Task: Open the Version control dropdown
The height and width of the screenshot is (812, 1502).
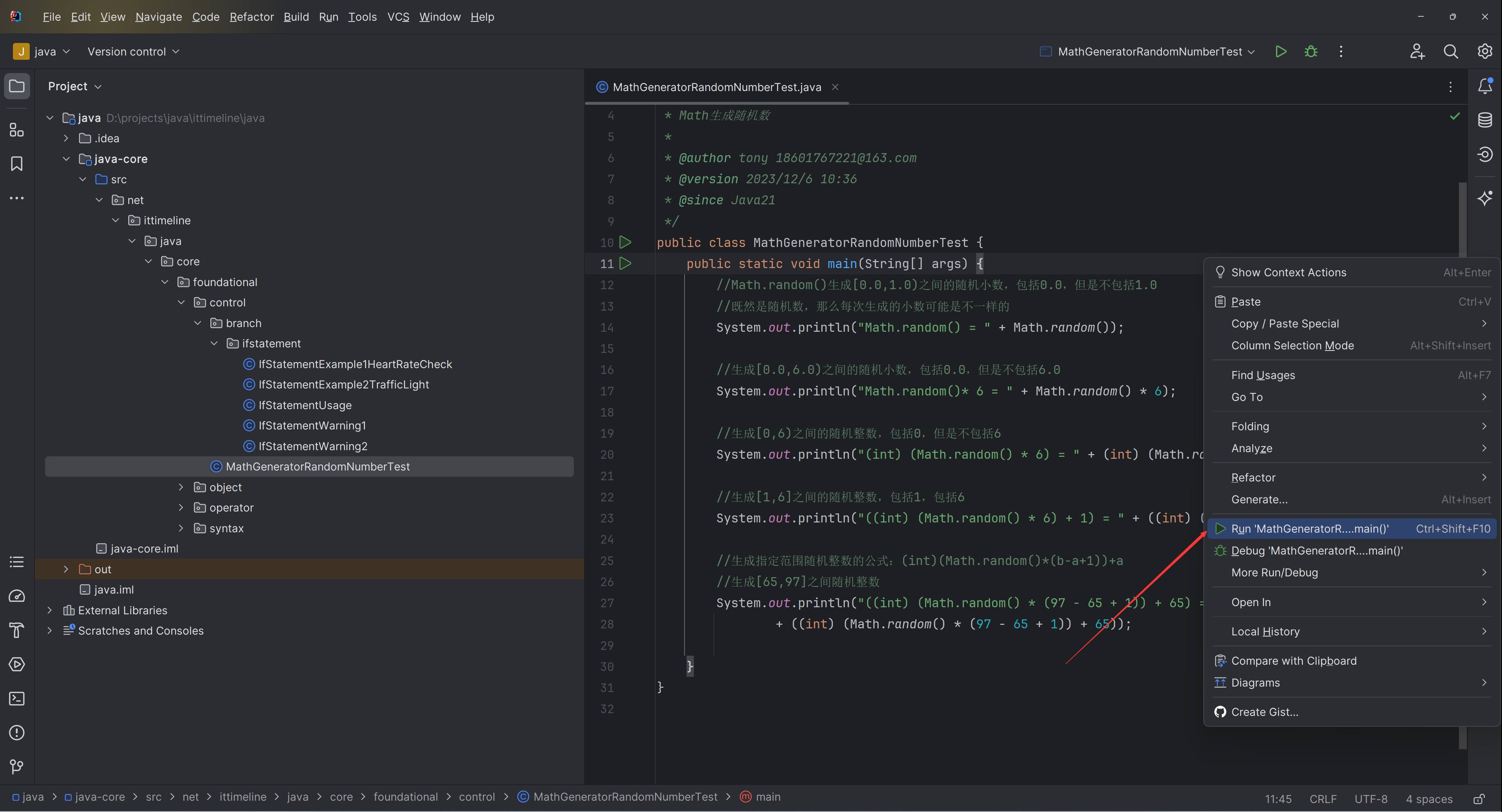Action: point(134,52)
